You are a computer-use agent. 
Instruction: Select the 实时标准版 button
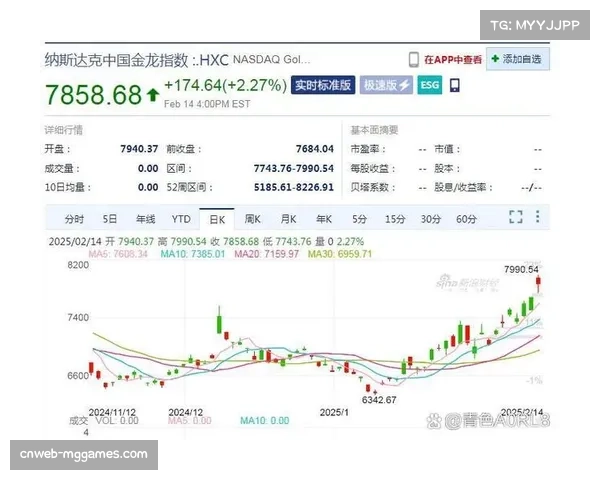[x=323, y=85]
